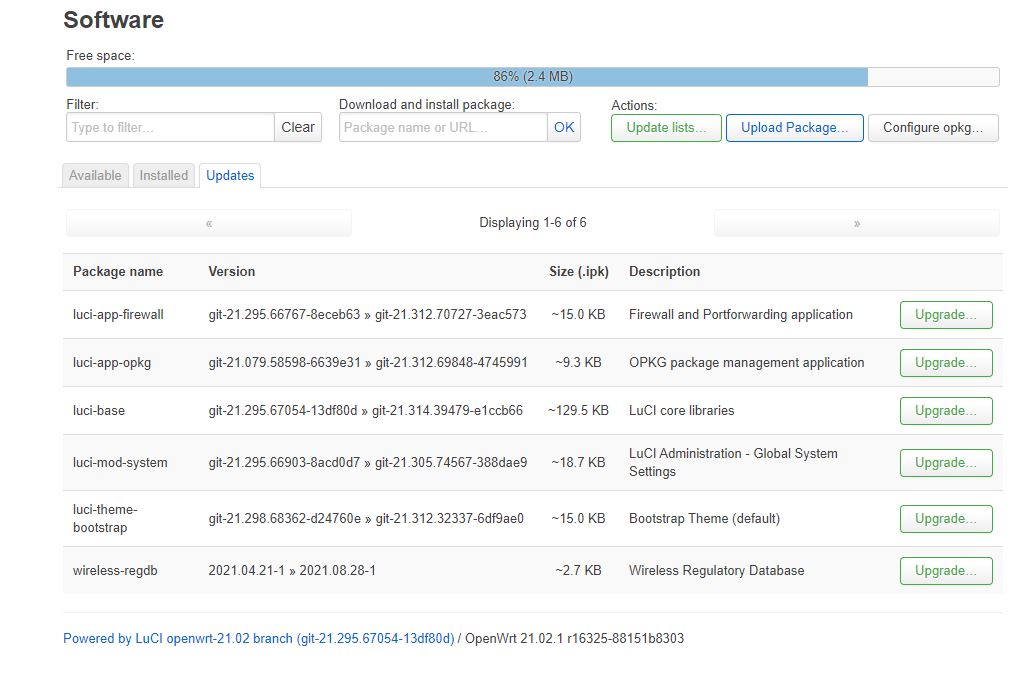Open the Upload Package dialog
1018x680 pixels.
[x=794, y=127]
